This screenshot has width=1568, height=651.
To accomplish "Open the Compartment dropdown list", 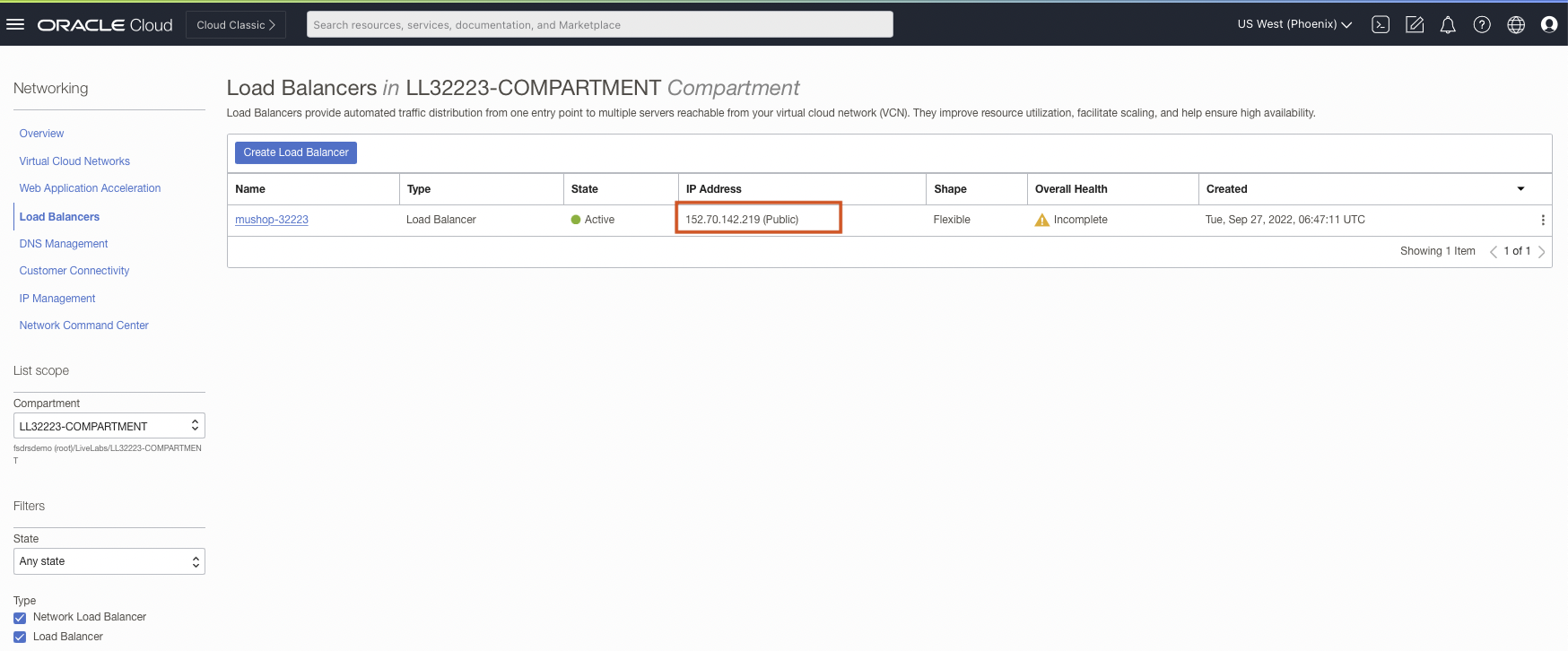I will (x=109, y=426).
